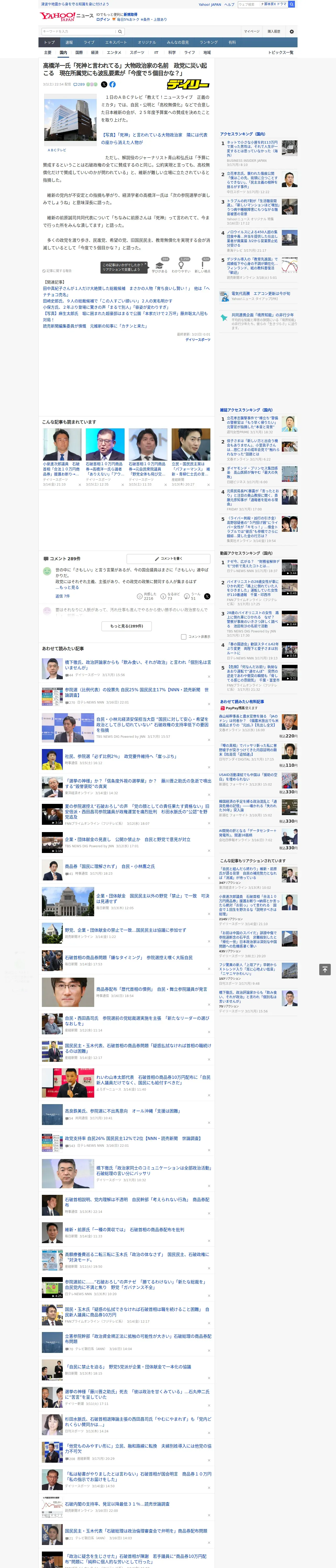Click 記事に関する報告 report icon link
Viewport: 336px width, 1568px height.
point(57,271)
